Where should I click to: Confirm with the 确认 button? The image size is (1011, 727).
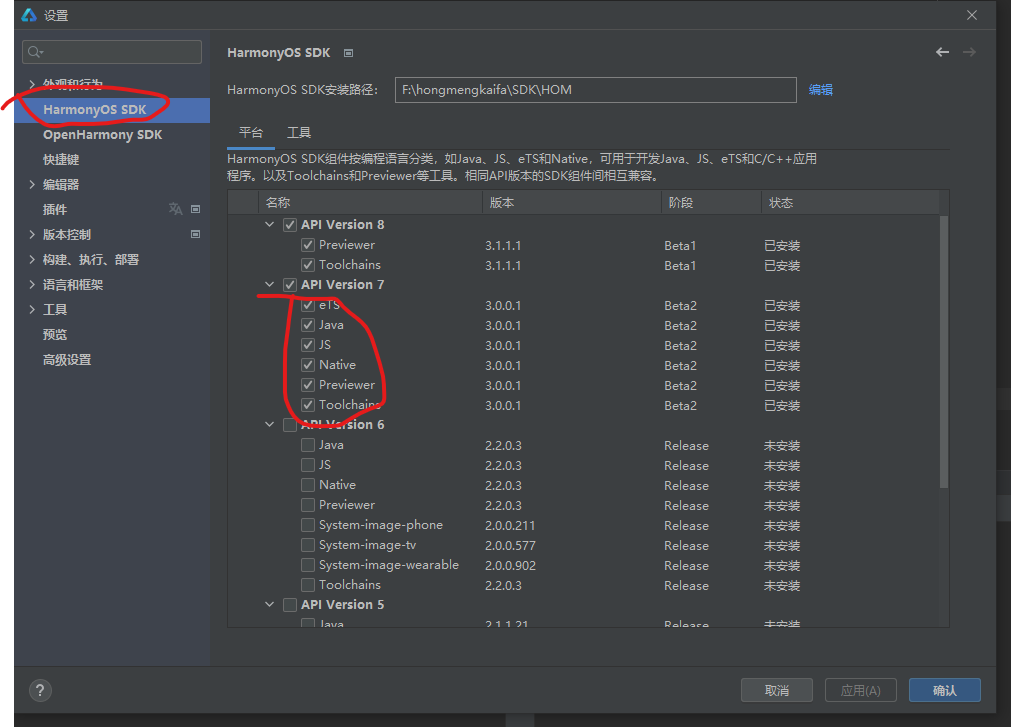(945, 690)
